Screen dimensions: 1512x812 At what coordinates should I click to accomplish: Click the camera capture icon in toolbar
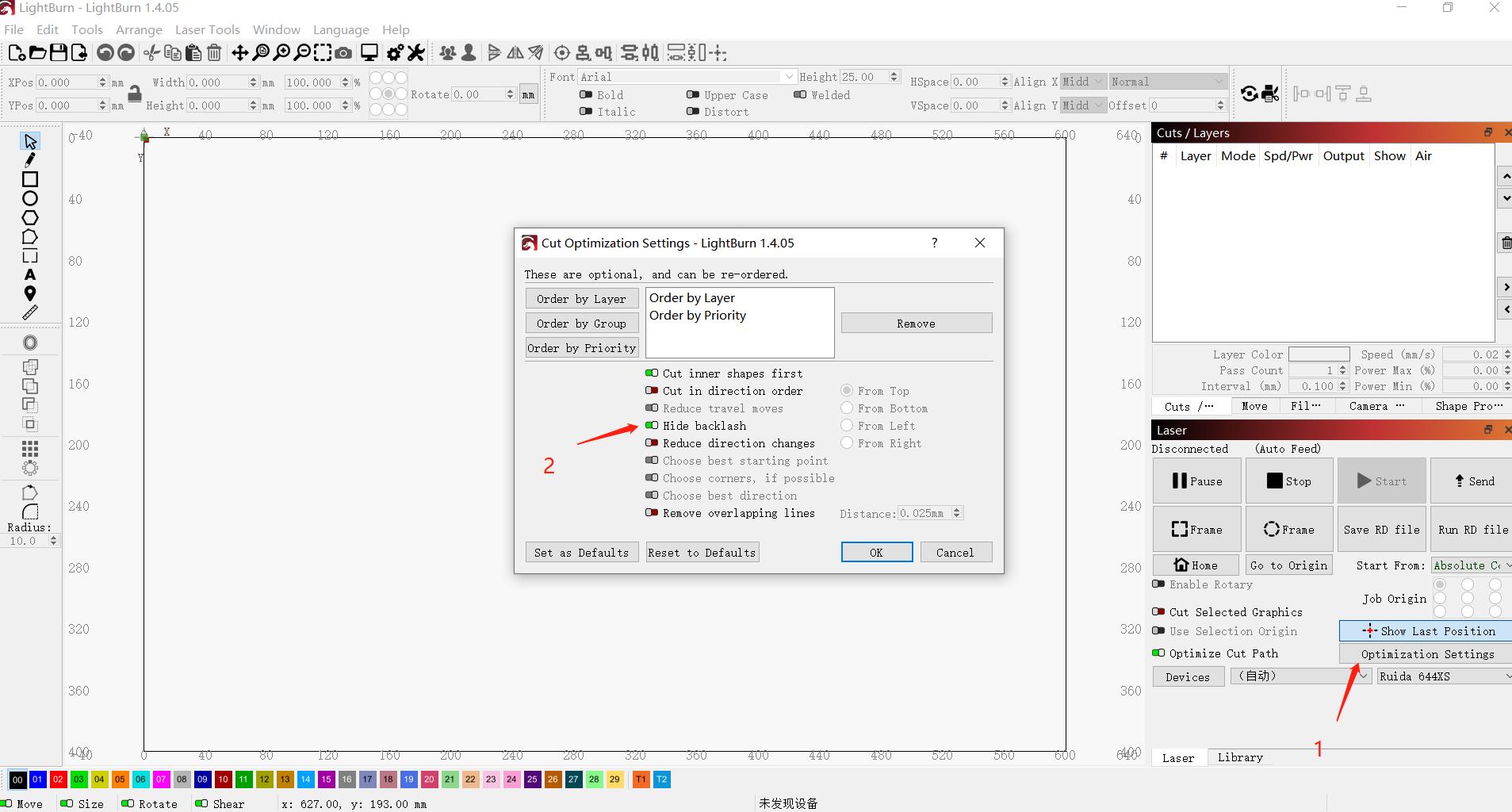click(x=343, y=53)
